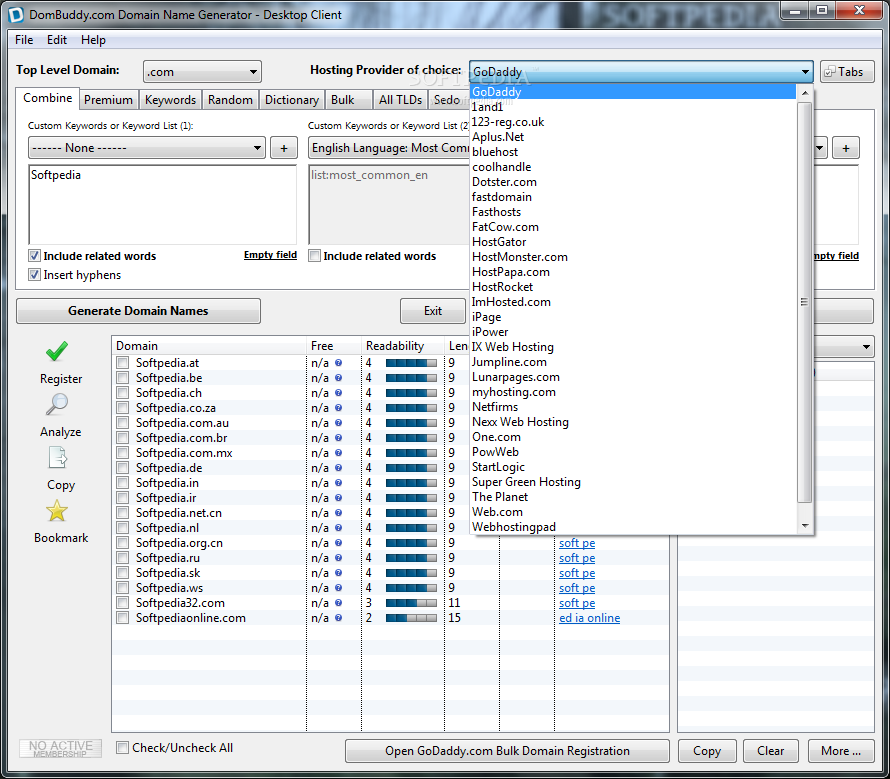Check the Softpedia.ws domain checkbox

coord(123,588)
